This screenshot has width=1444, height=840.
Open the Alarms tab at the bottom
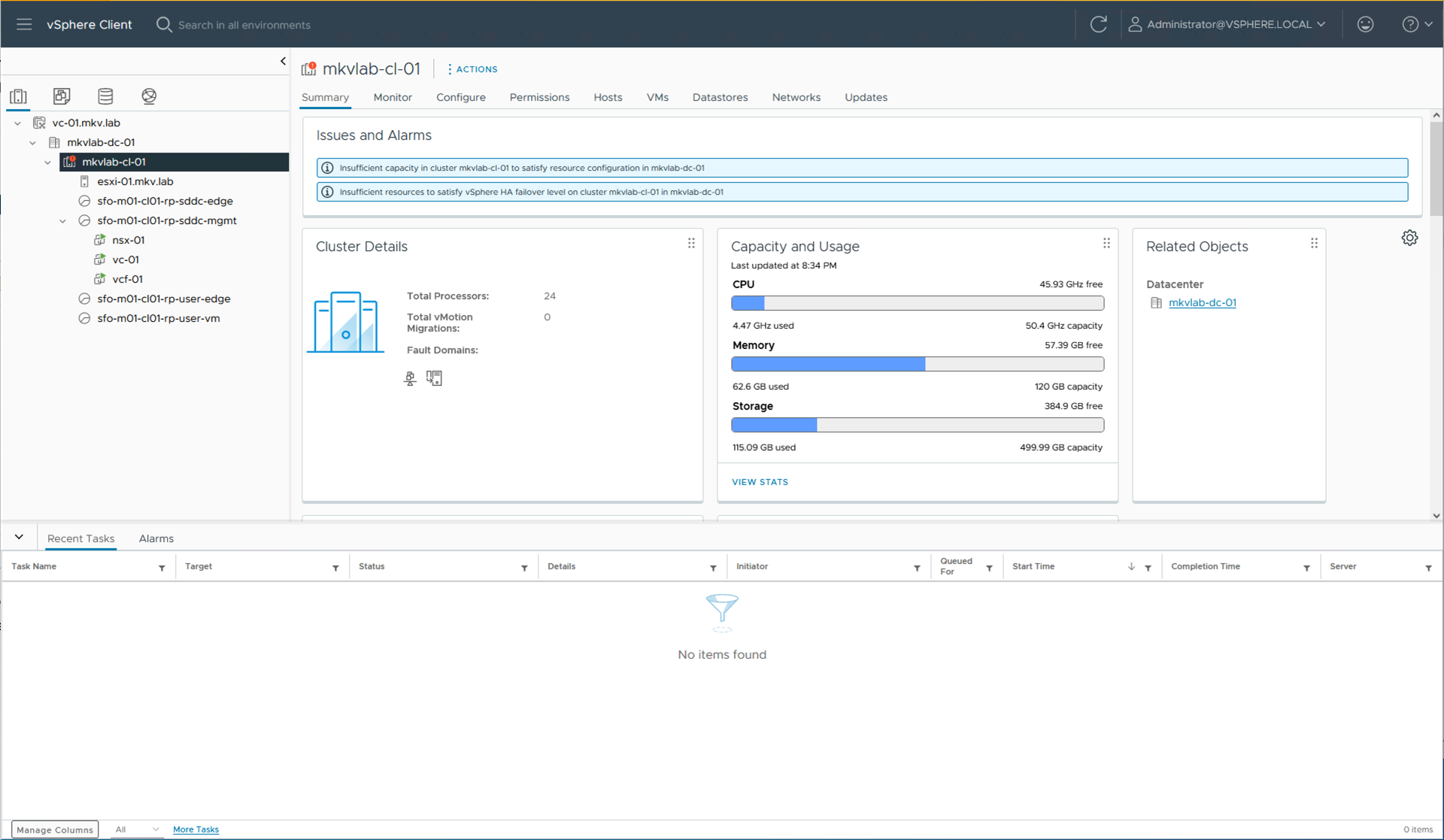(x=156, y=538)
